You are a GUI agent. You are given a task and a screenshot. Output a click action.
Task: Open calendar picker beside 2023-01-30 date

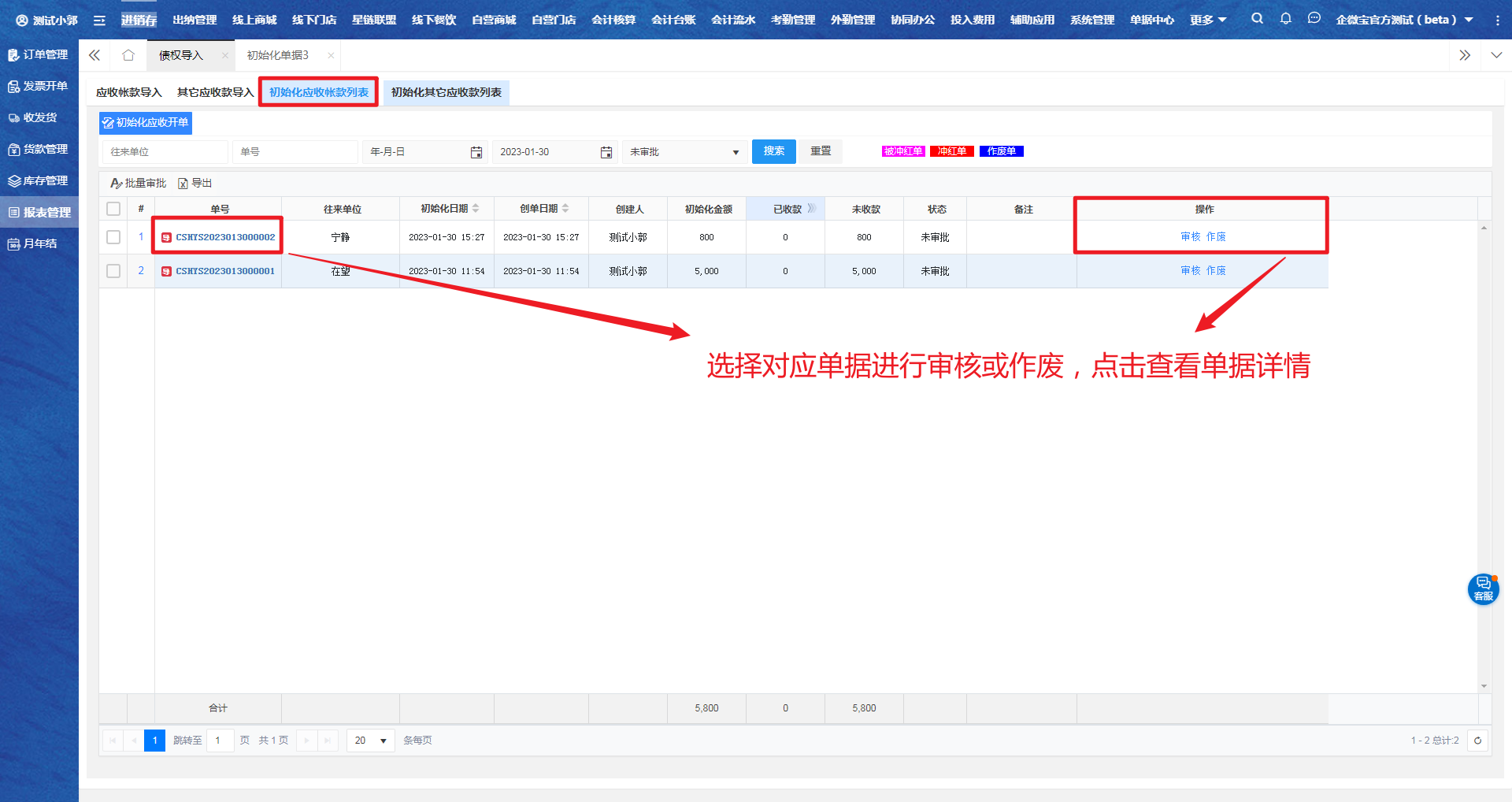click(606, 152)
